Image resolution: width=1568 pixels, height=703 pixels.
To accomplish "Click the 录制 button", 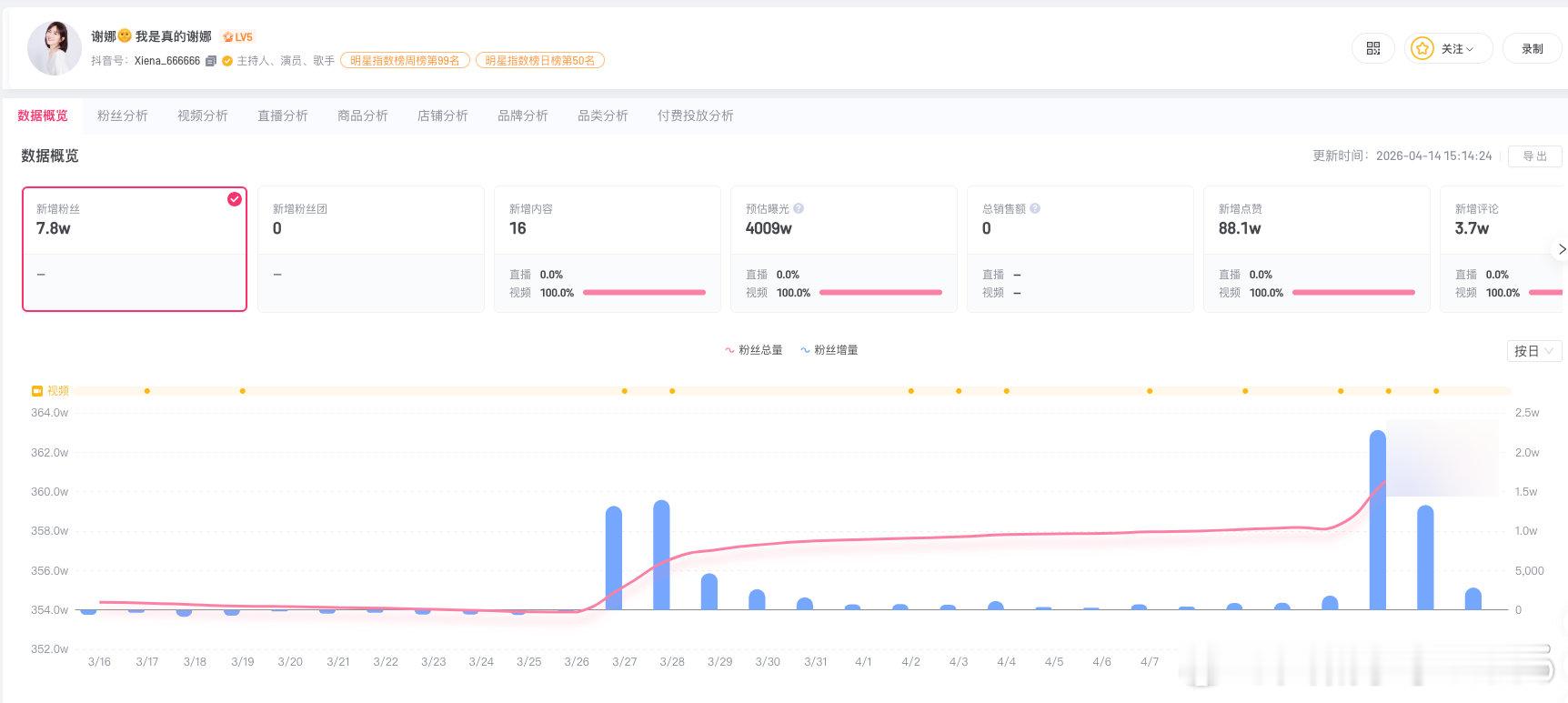I will point(1533,49).
